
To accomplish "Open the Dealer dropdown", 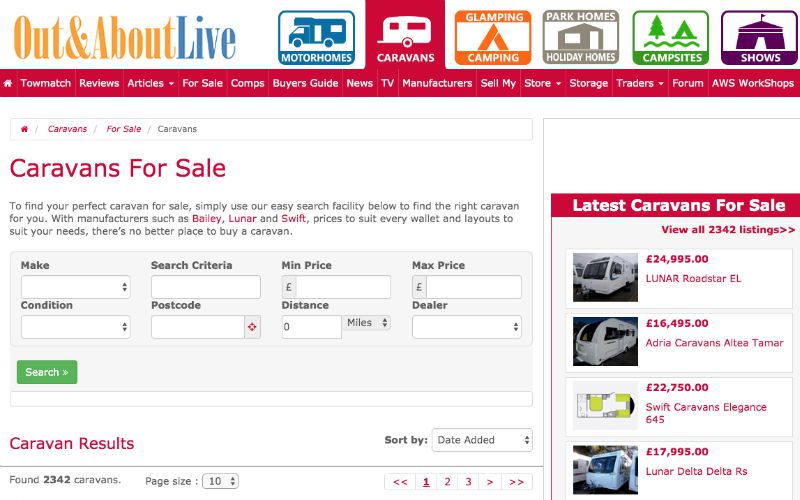I will [x=467, y=327].
